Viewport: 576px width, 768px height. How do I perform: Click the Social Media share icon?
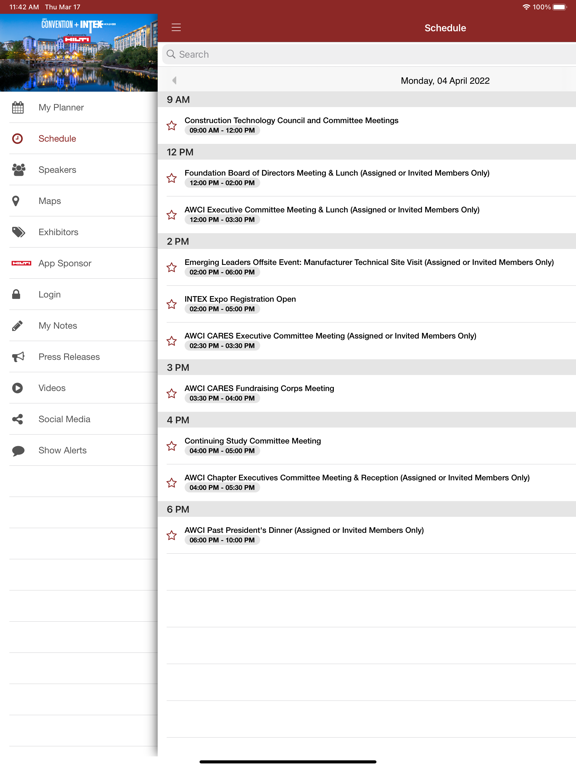17,419
